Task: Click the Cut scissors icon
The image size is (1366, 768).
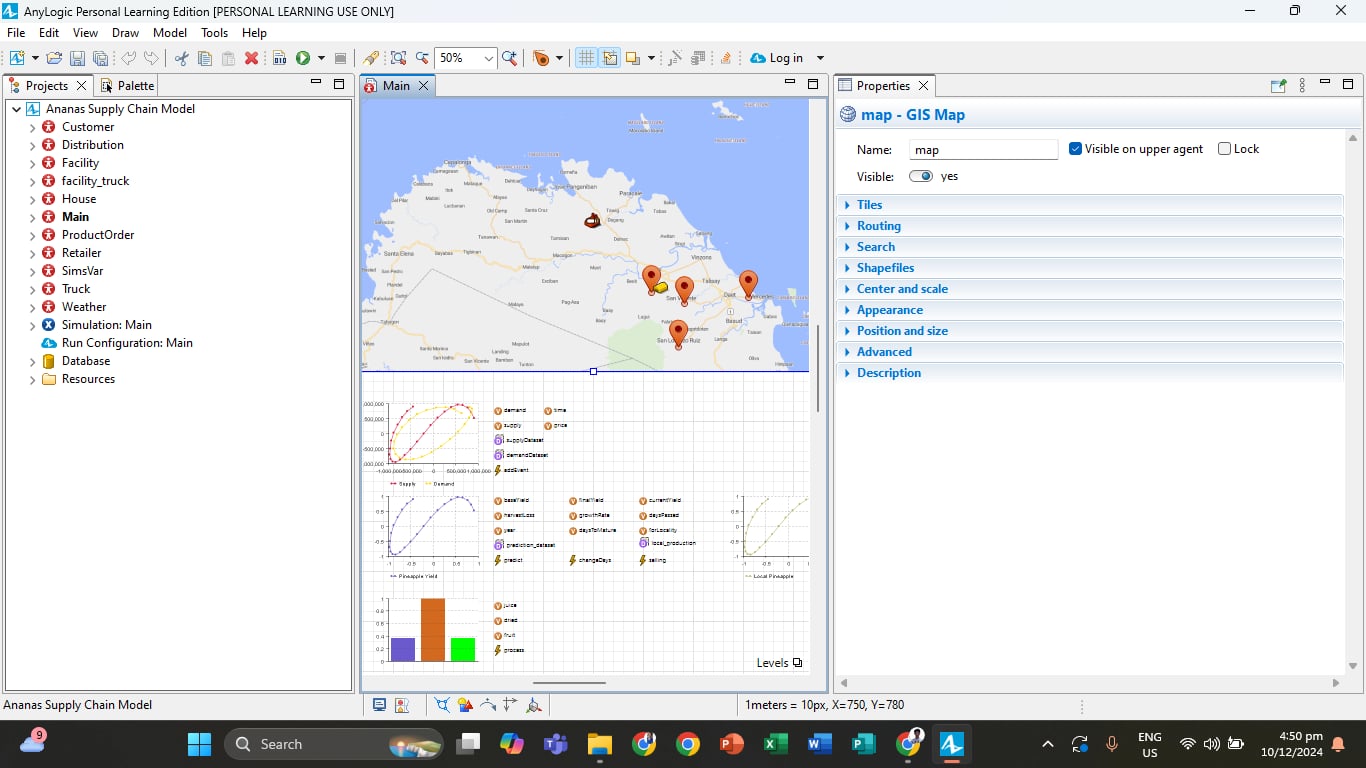Action: [x=181, y=58]
